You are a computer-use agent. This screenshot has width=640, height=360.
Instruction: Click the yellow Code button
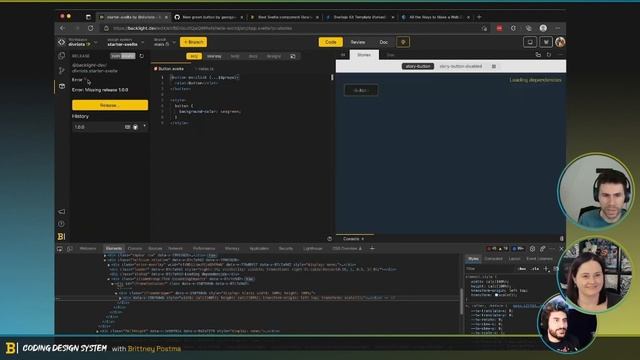click(331, 42)
